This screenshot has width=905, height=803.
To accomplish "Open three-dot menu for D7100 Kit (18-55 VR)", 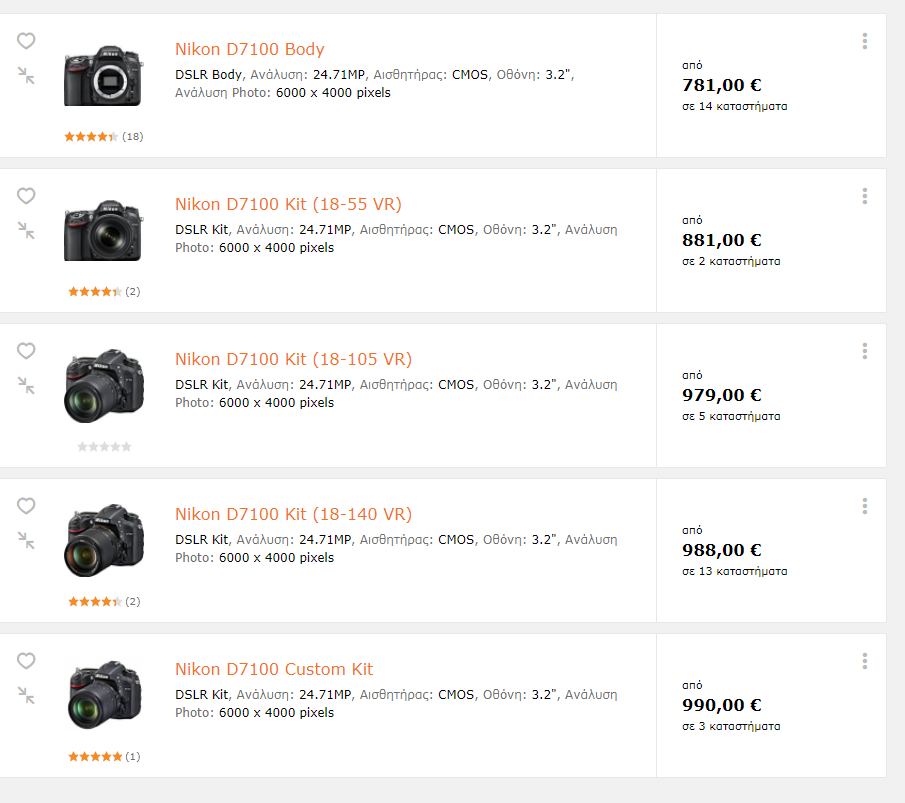I will [865, 196].
